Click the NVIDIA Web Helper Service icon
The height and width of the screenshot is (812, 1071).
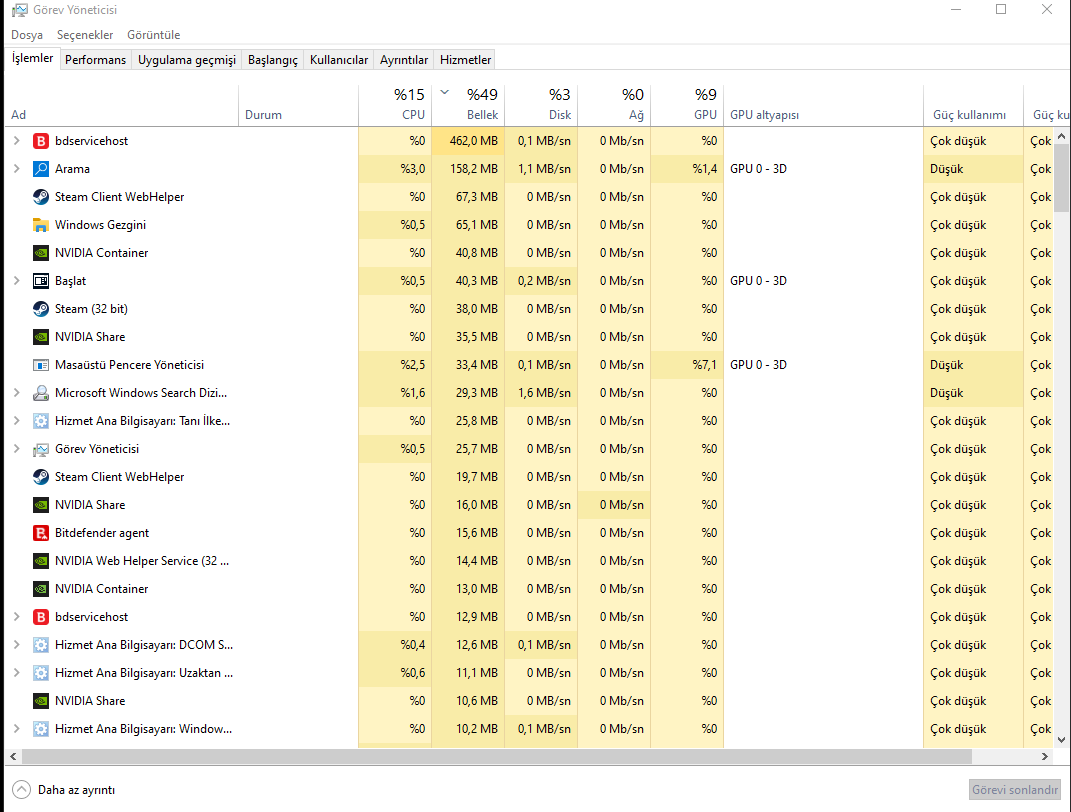coord(41,561)
